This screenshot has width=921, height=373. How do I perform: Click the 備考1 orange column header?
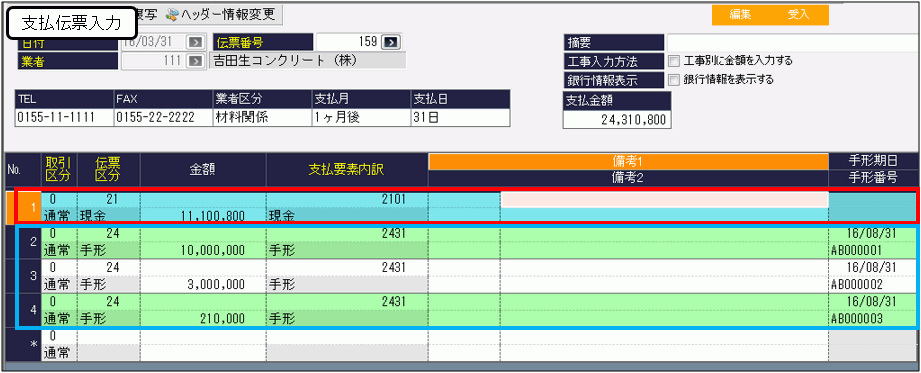click(x=628, y=162)
